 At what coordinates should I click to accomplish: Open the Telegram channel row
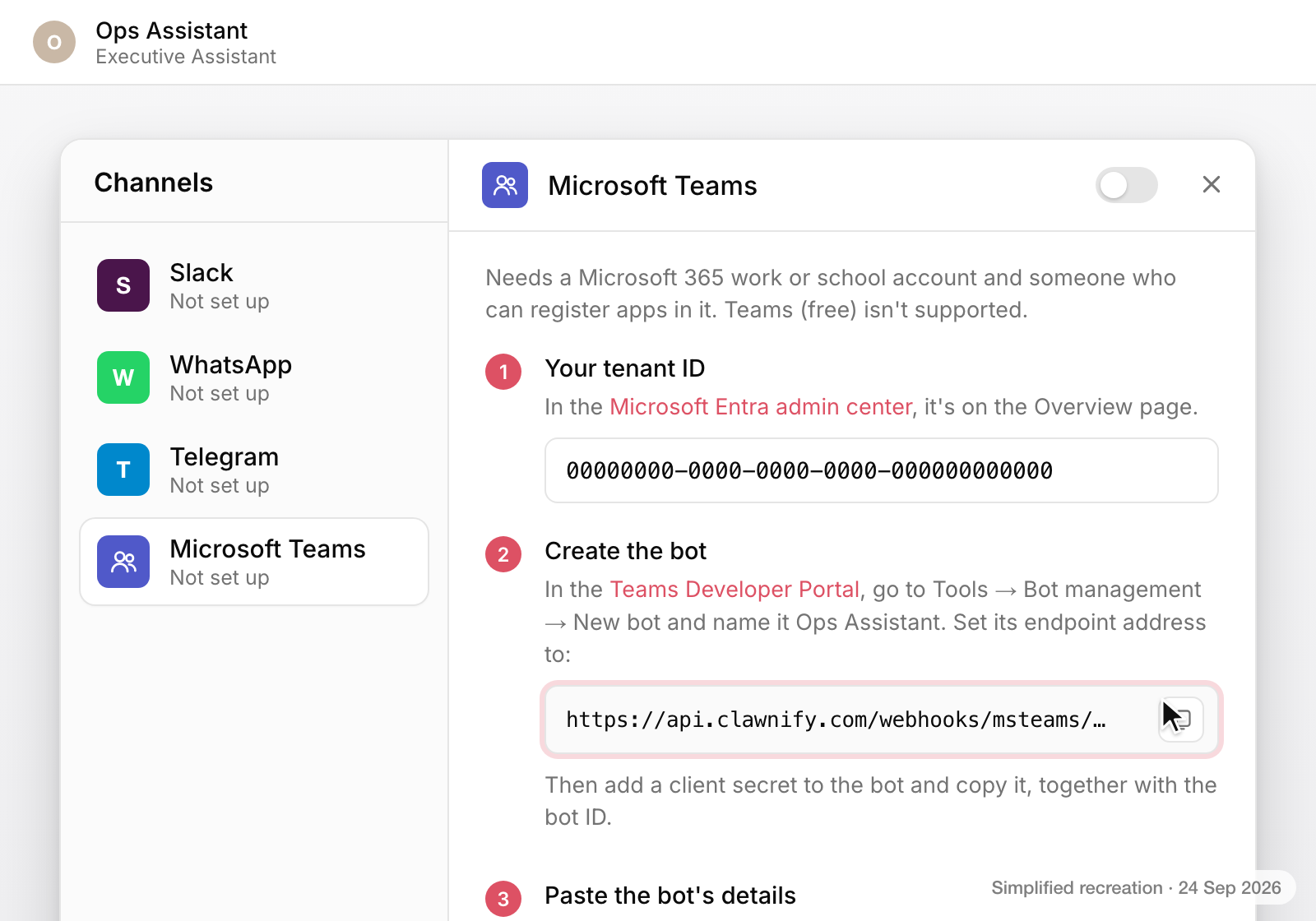pyautogui.click(x=254, y=470)
